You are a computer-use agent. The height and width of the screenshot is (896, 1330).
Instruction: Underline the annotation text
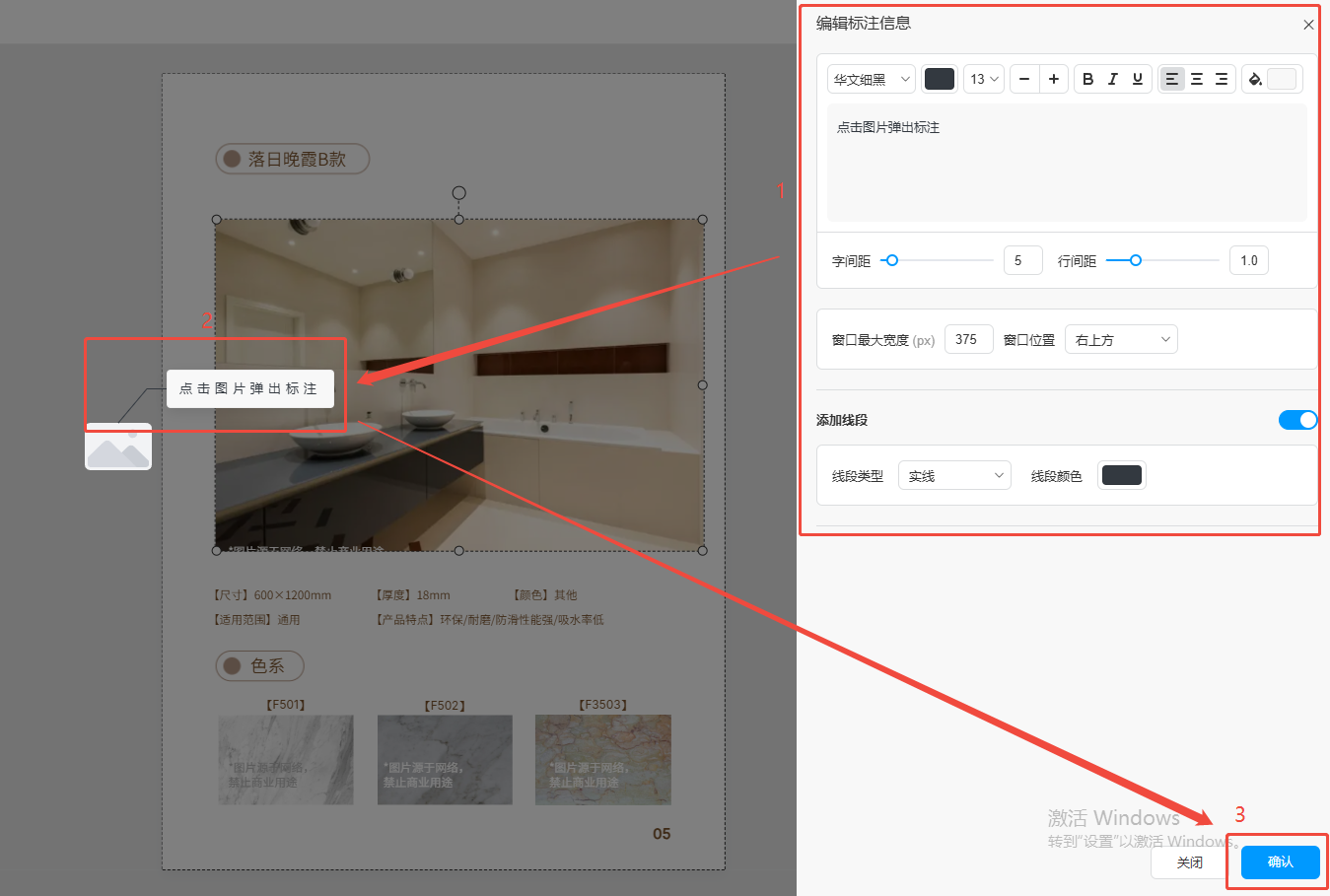coord(1137,79)
